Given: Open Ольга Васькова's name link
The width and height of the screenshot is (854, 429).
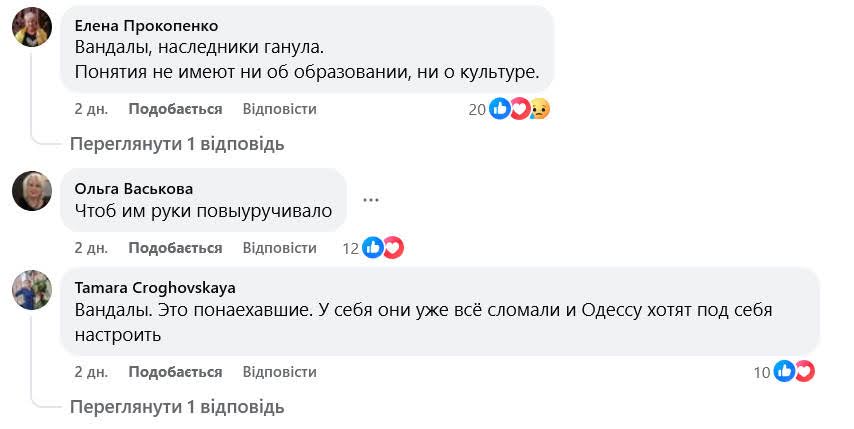Looking at the screenshot, I should [x=134, y=188].
